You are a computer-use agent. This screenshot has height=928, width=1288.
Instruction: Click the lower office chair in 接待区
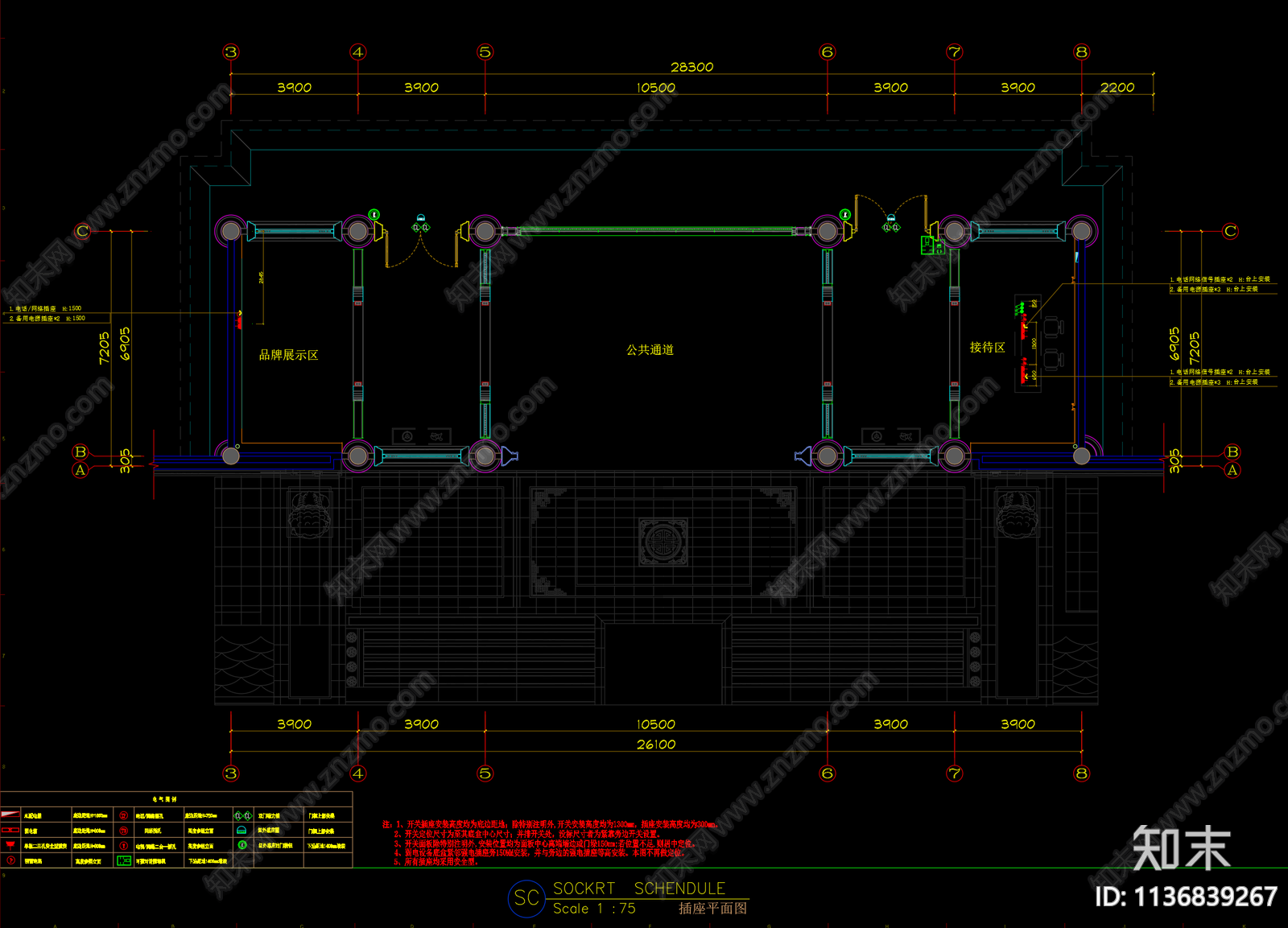pos(1053,359)
